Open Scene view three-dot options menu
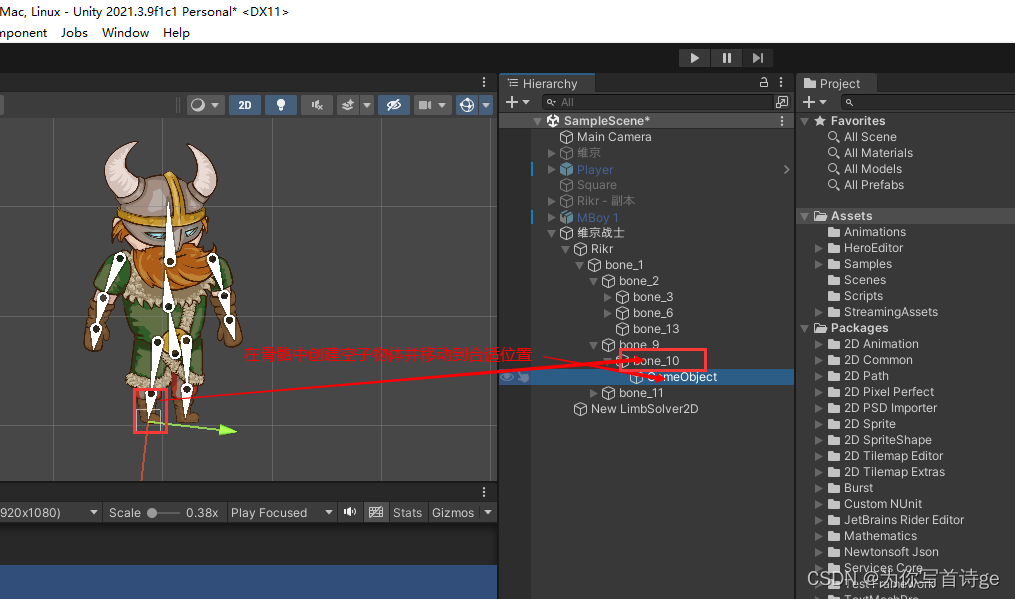1015x599 pixels. (484, 82)
